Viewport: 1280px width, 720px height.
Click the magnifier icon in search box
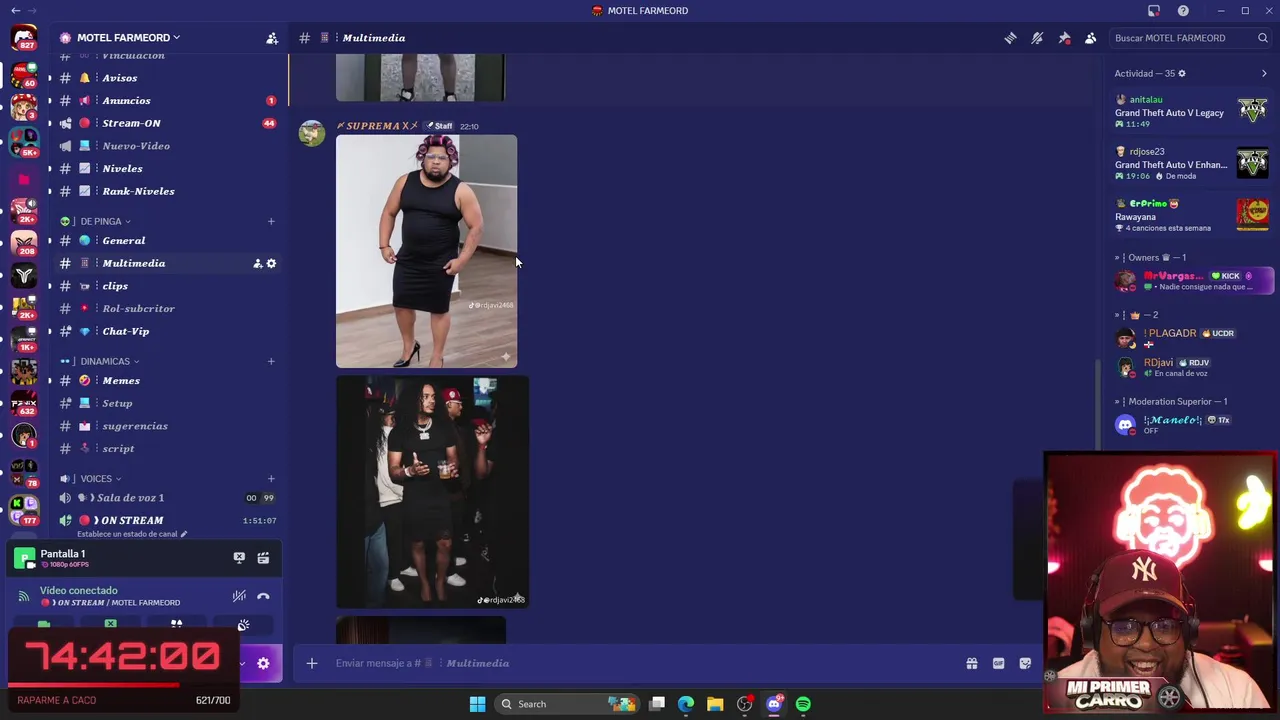point(1263,38)
